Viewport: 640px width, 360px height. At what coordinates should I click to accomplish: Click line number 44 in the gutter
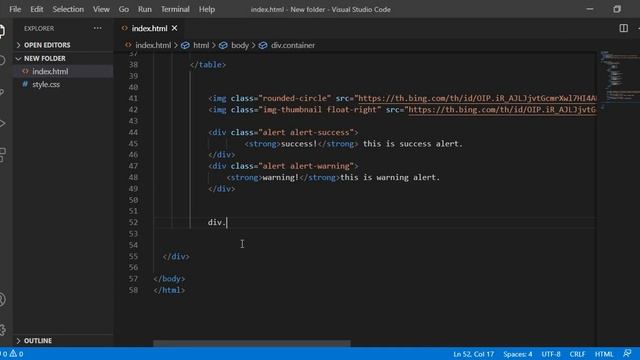133,132
